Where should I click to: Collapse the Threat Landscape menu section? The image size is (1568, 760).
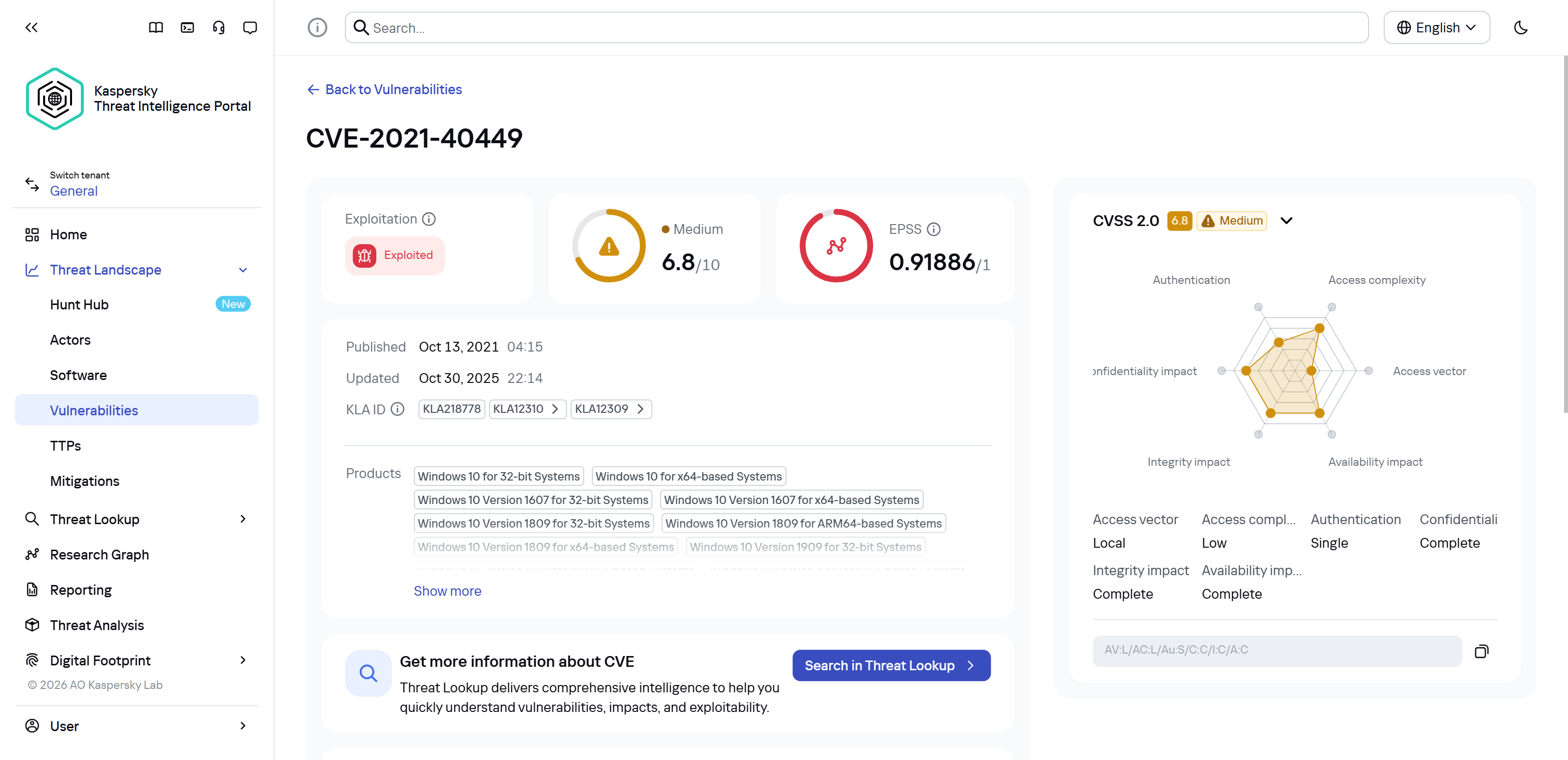(243, 270)
